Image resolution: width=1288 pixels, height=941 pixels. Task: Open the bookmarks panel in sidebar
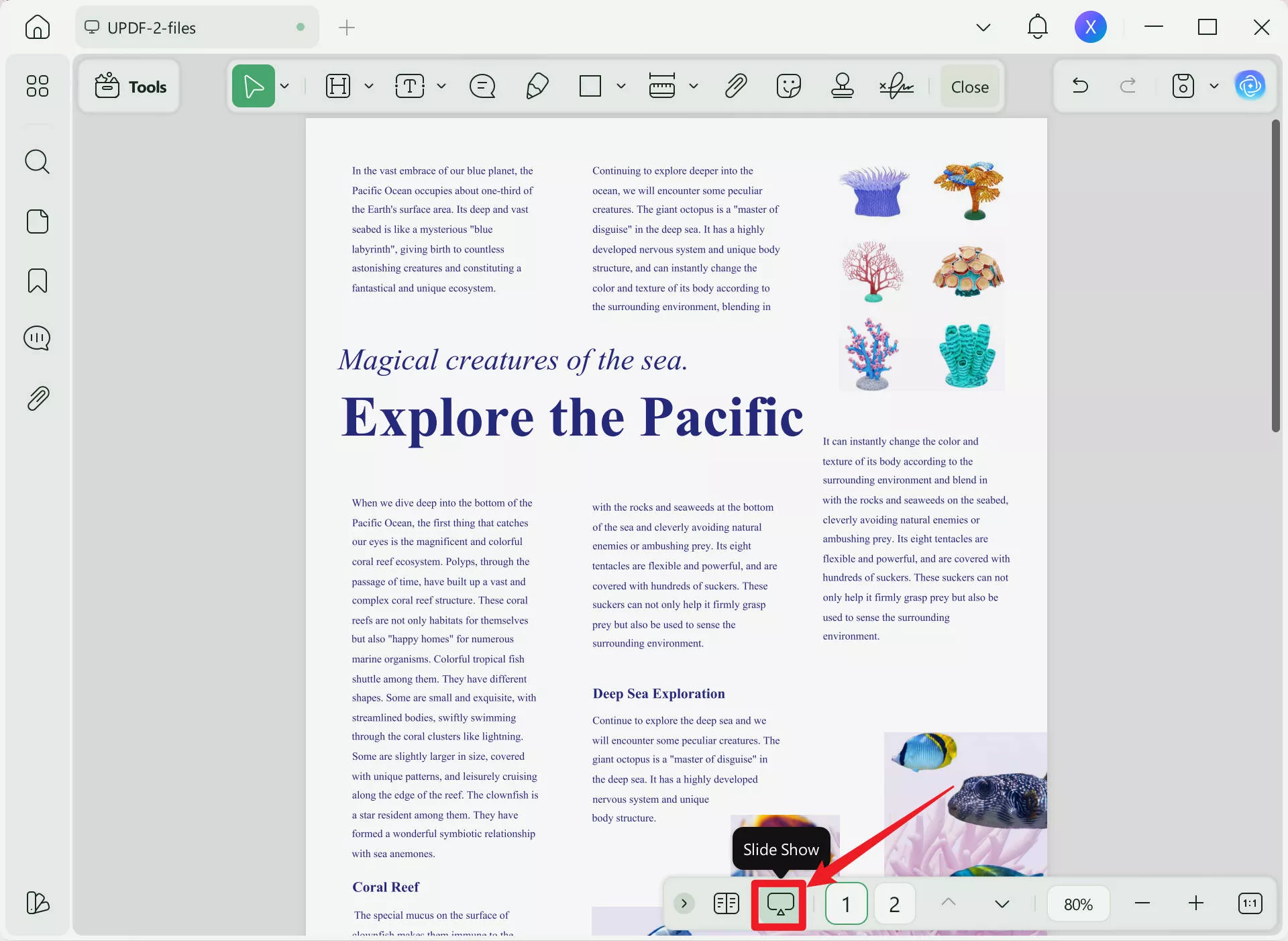point(37,281)
